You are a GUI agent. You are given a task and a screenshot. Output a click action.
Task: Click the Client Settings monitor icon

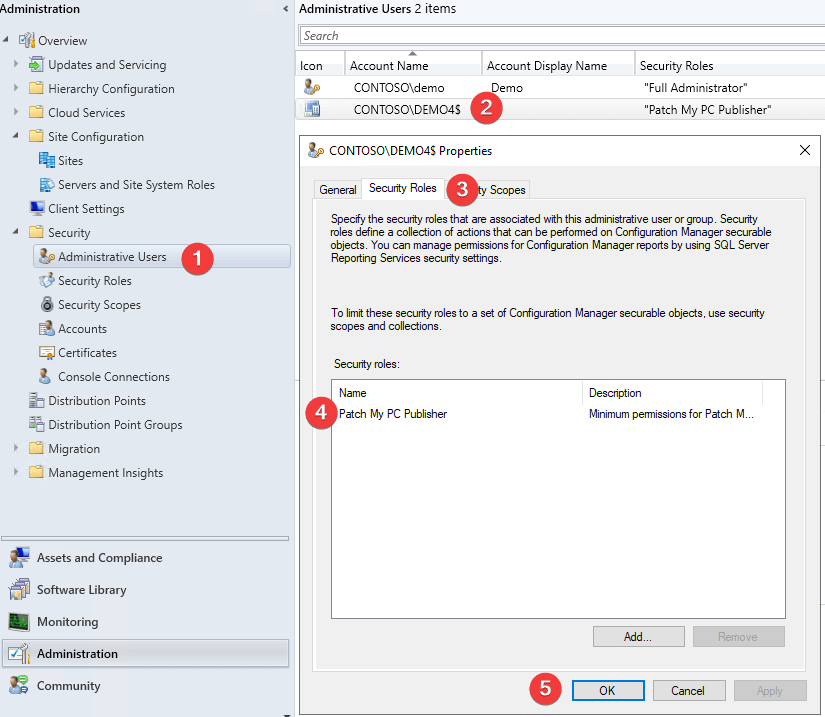click(36, 208)
